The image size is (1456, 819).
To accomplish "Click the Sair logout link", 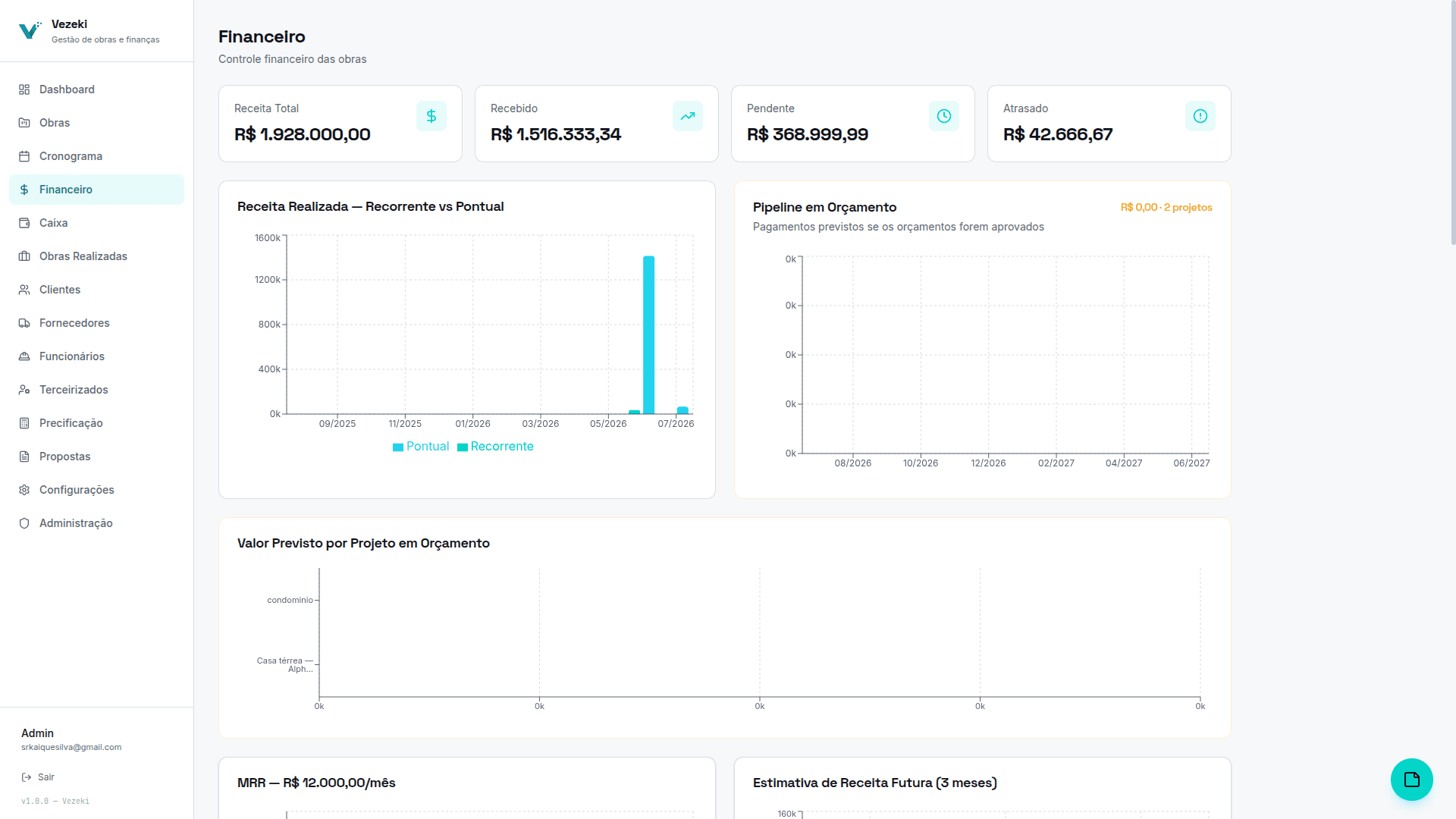I will point(38,777).
